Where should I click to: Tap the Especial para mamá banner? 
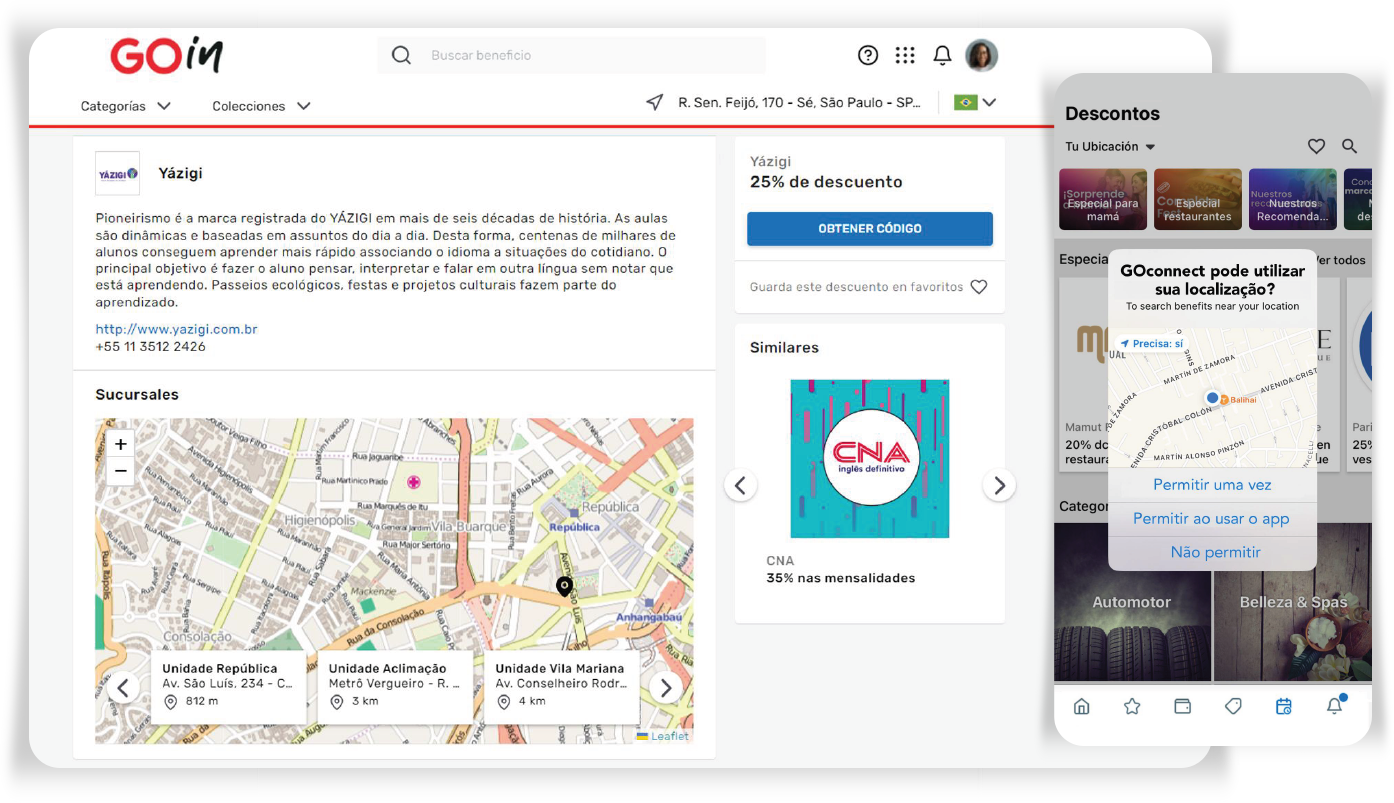(x=1103, y=199)
